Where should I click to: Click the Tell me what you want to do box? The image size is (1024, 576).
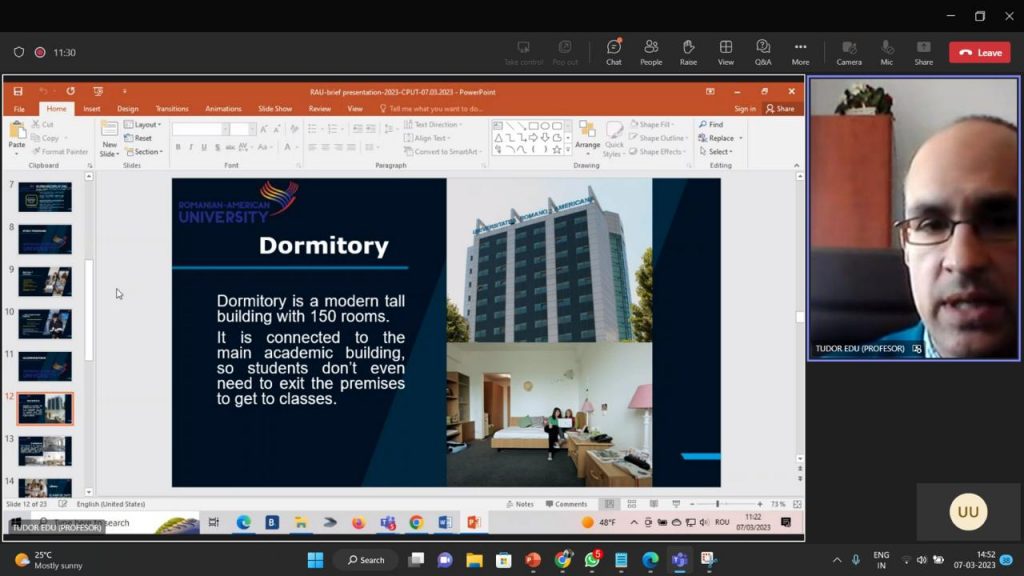point(431,109)
